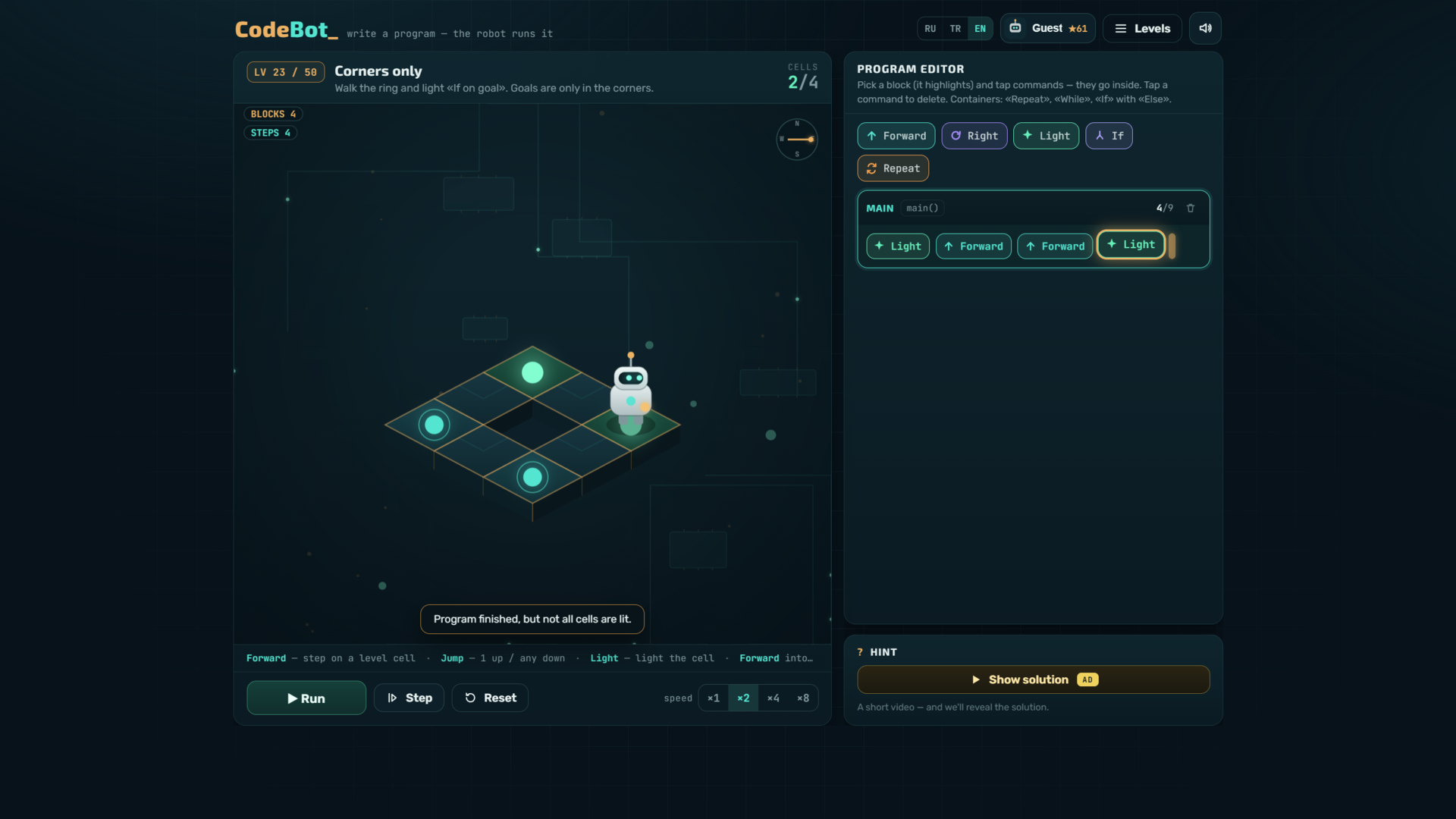
Task: Set speed to ×2
Action: click(743, 698)
